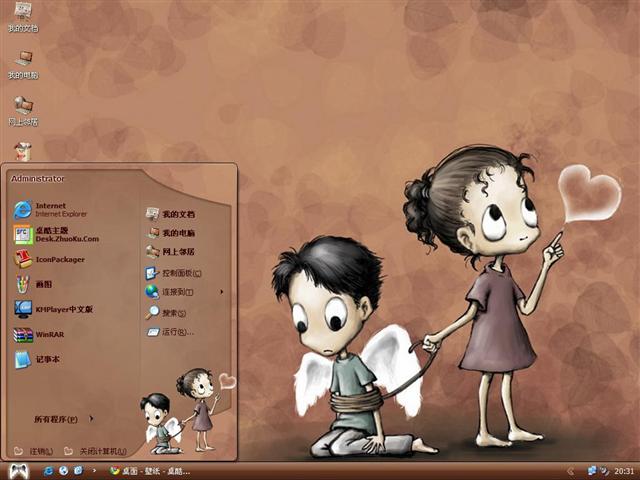Open 画图 paint program
640x480 pixels.
pyautogui.click(x=33, y=284)
